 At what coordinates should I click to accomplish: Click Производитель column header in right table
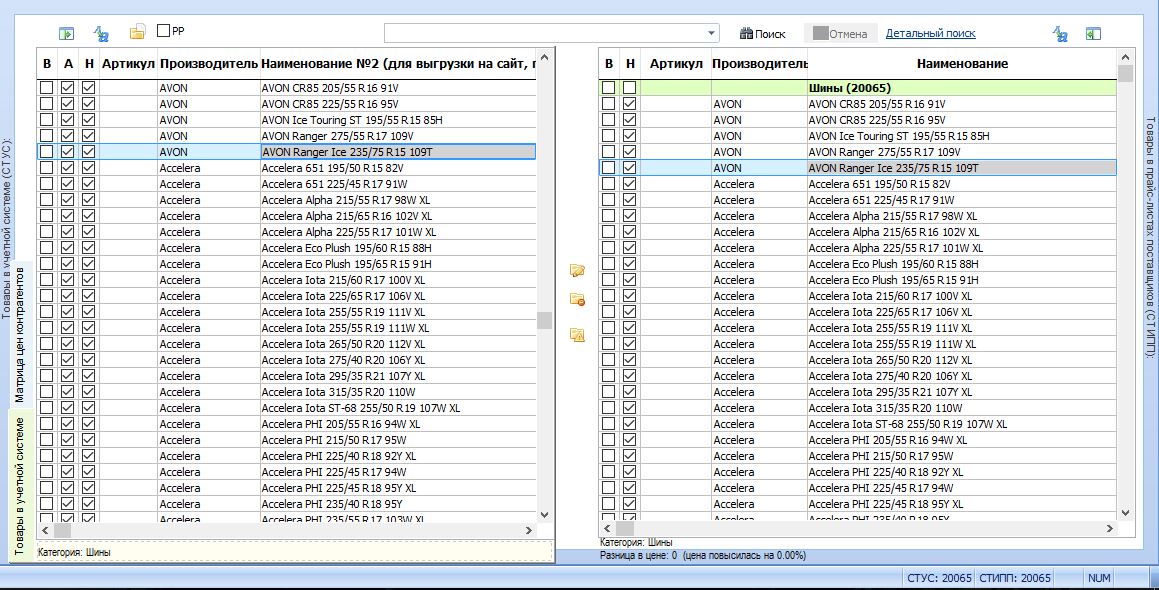point(759,64)
